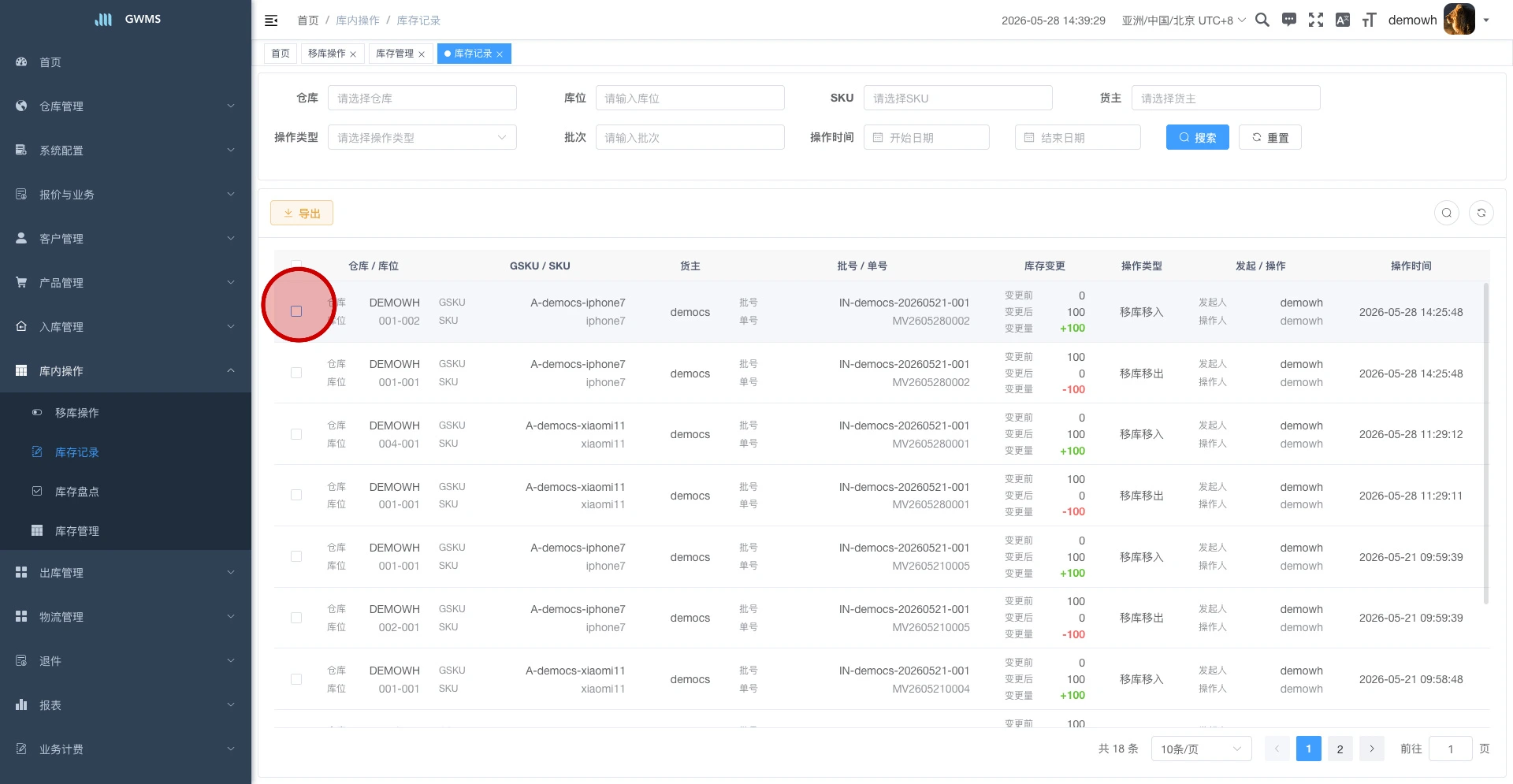Expand the 产品管理 sidebar menu
Screen dimensions: 1513x784
click(126, 283)
